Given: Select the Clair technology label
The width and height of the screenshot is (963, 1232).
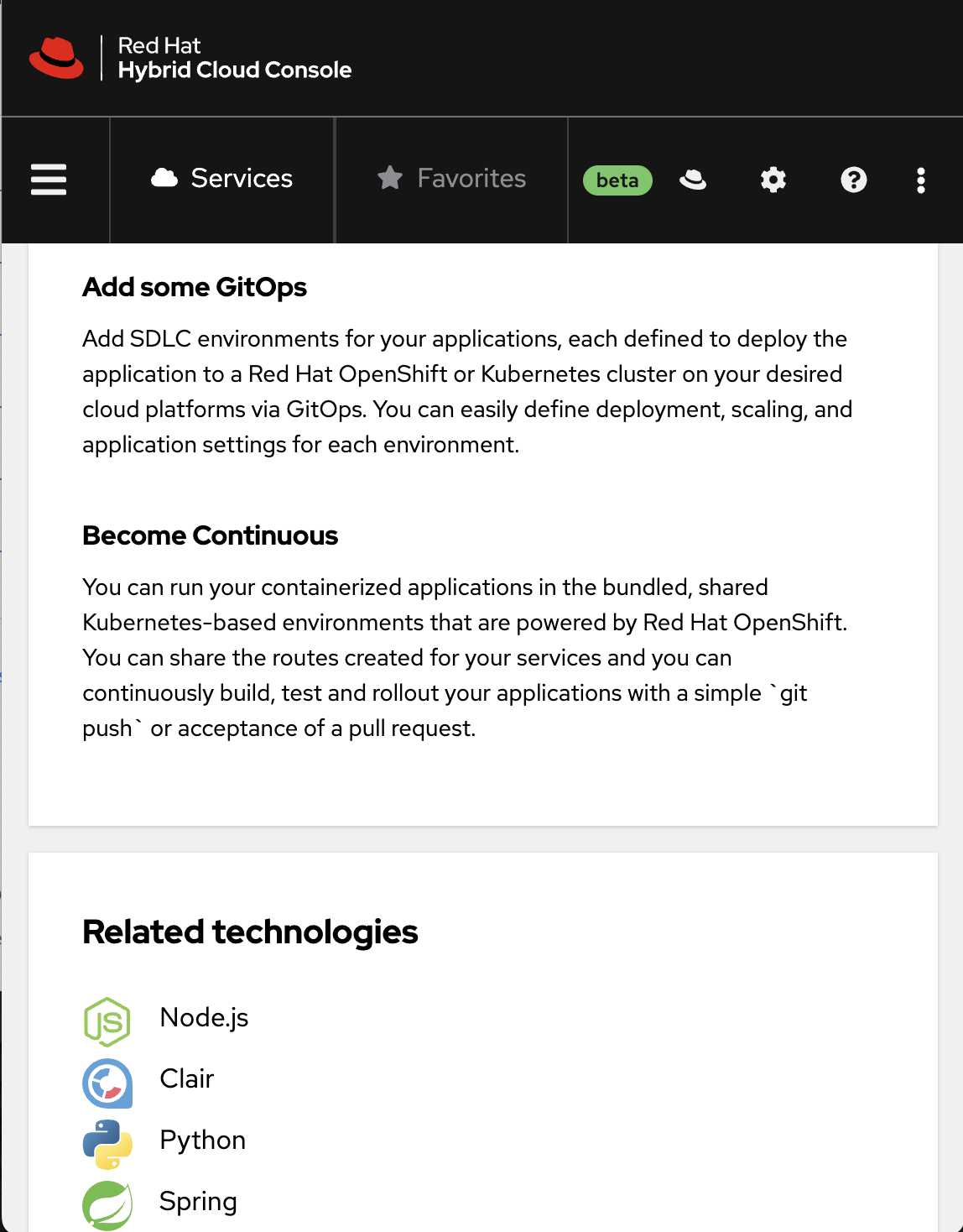Looking at the screenshot, I should pos(187,1079).
